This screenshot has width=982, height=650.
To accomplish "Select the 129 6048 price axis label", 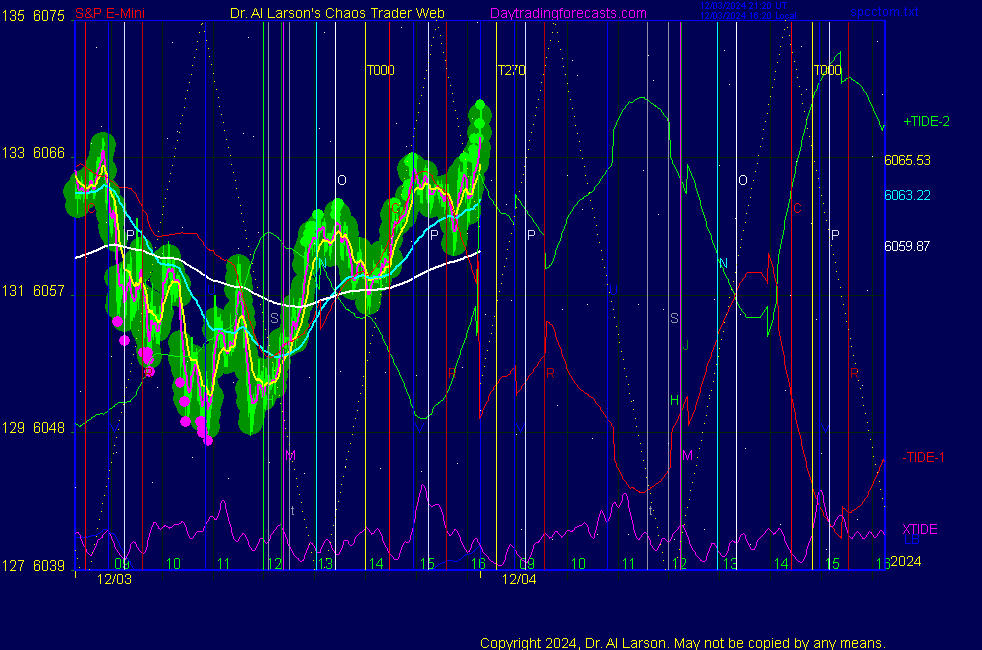I will click(33, 428).
